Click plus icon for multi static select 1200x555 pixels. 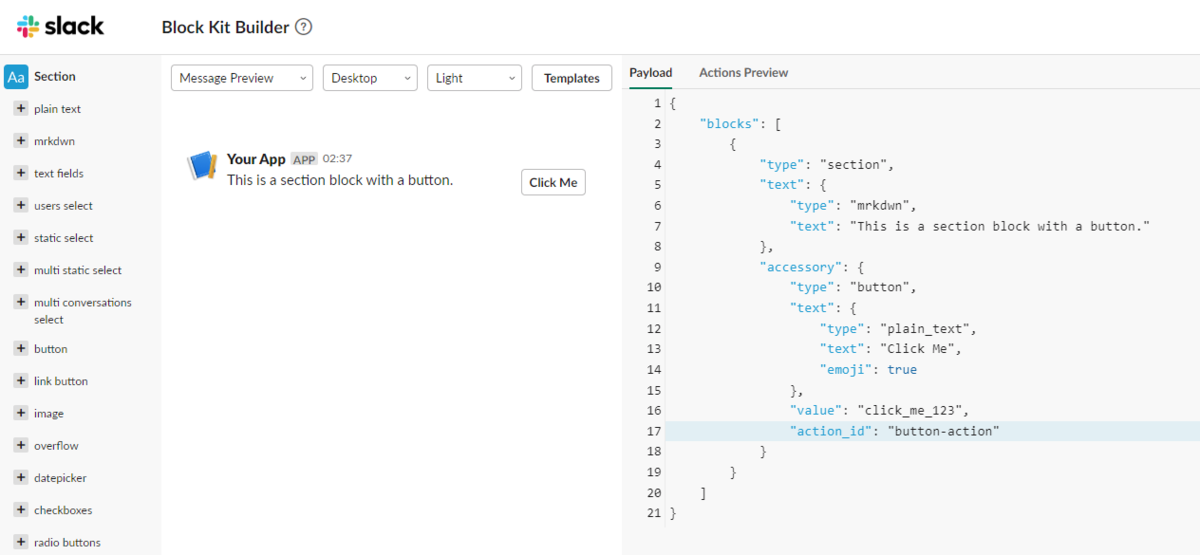[x=20, y=269]
